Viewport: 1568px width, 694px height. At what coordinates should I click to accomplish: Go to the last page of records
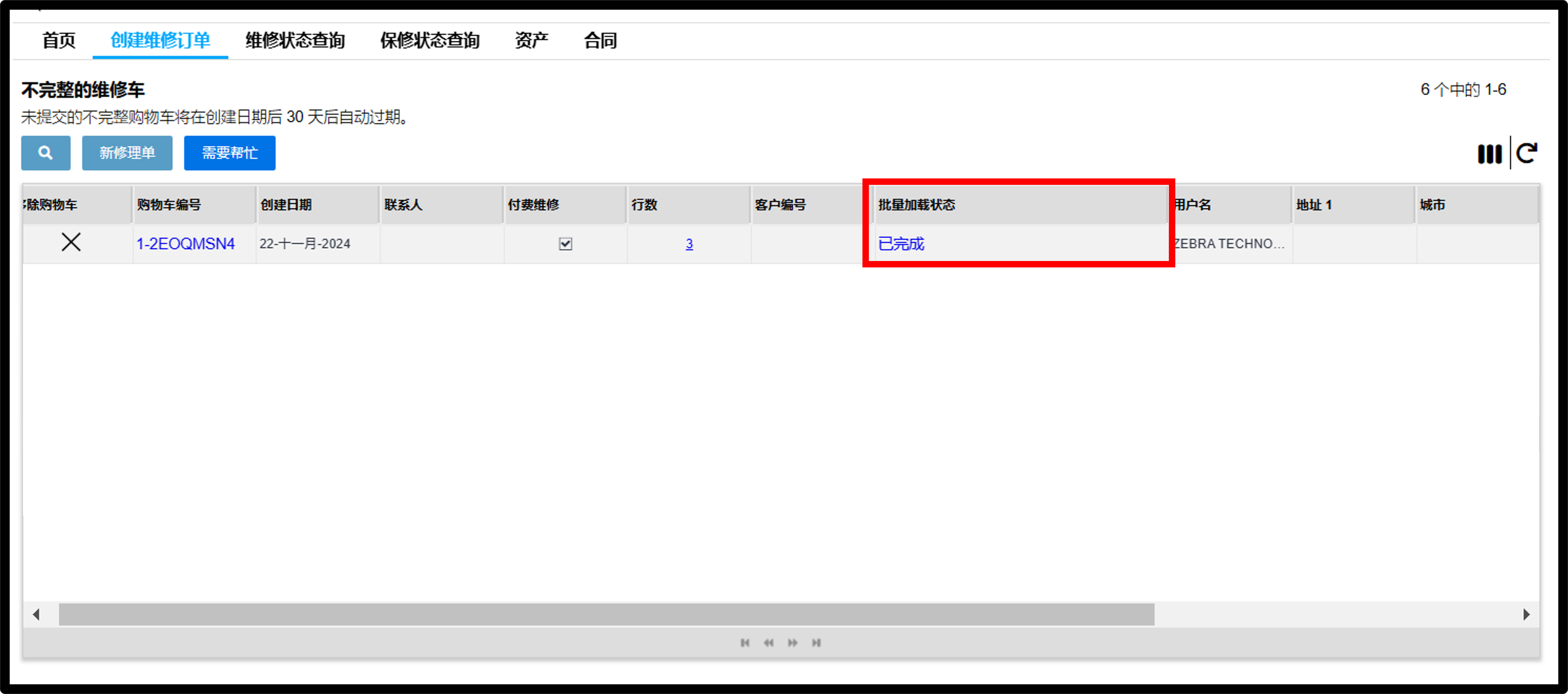pyautogui.click(x=816, y=643)
